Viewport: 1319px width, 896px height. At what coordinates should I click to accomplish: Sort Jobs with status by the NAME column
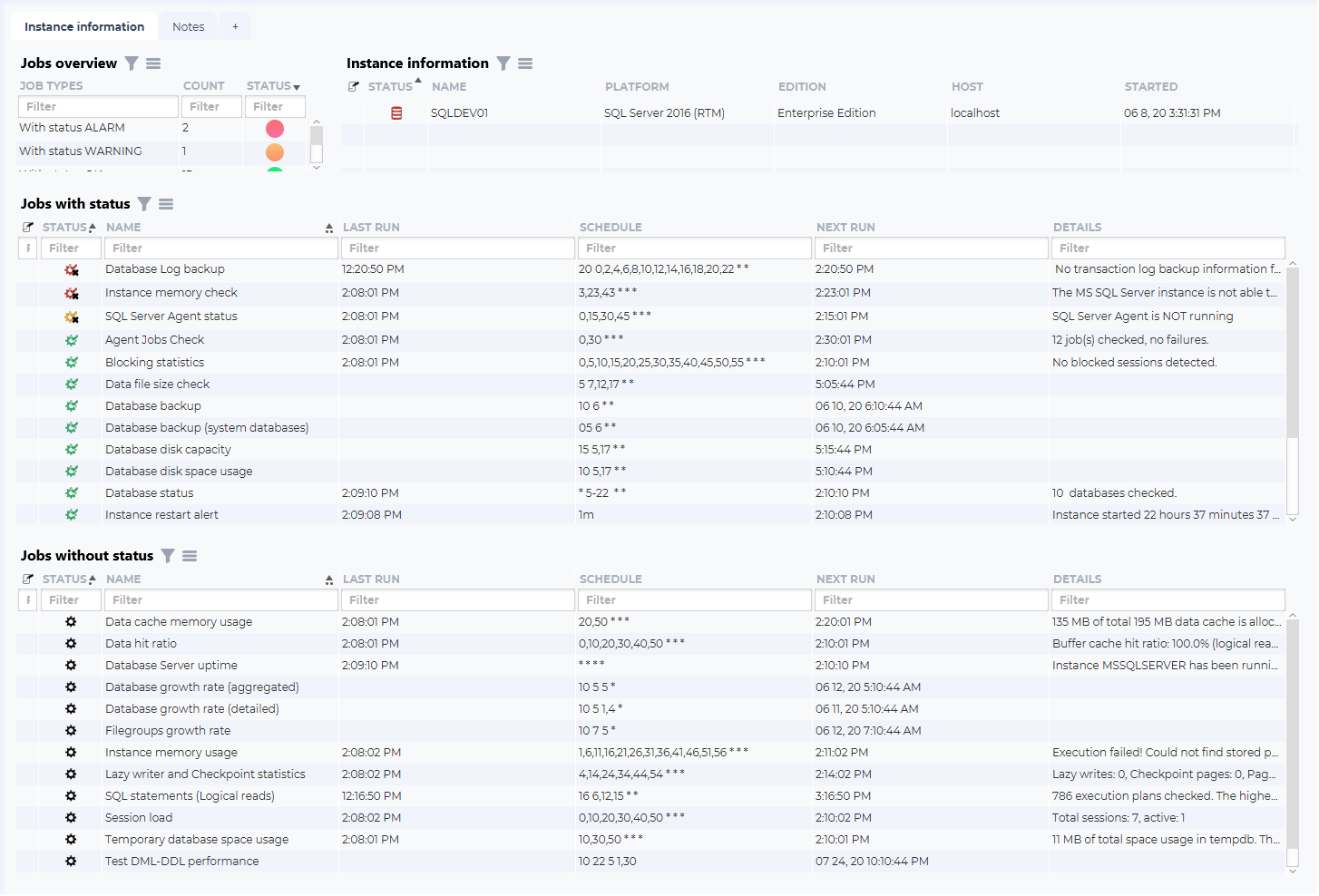point(123,228)
